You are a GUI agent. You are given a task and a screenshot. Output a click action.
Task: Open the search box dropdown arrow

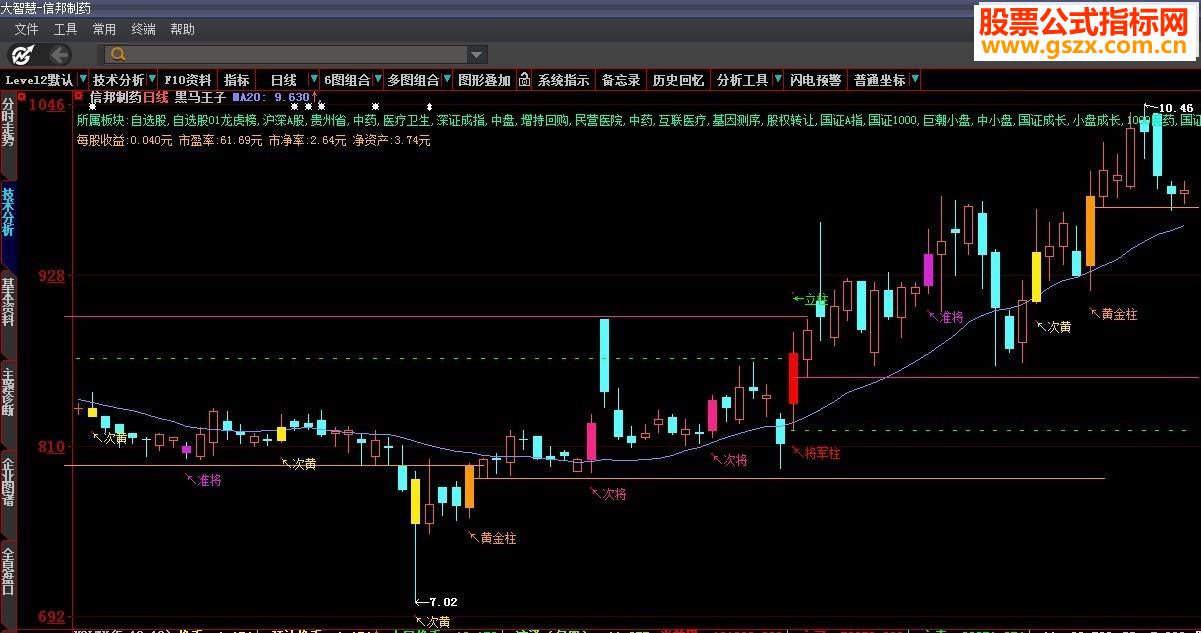tap(476, 54)
